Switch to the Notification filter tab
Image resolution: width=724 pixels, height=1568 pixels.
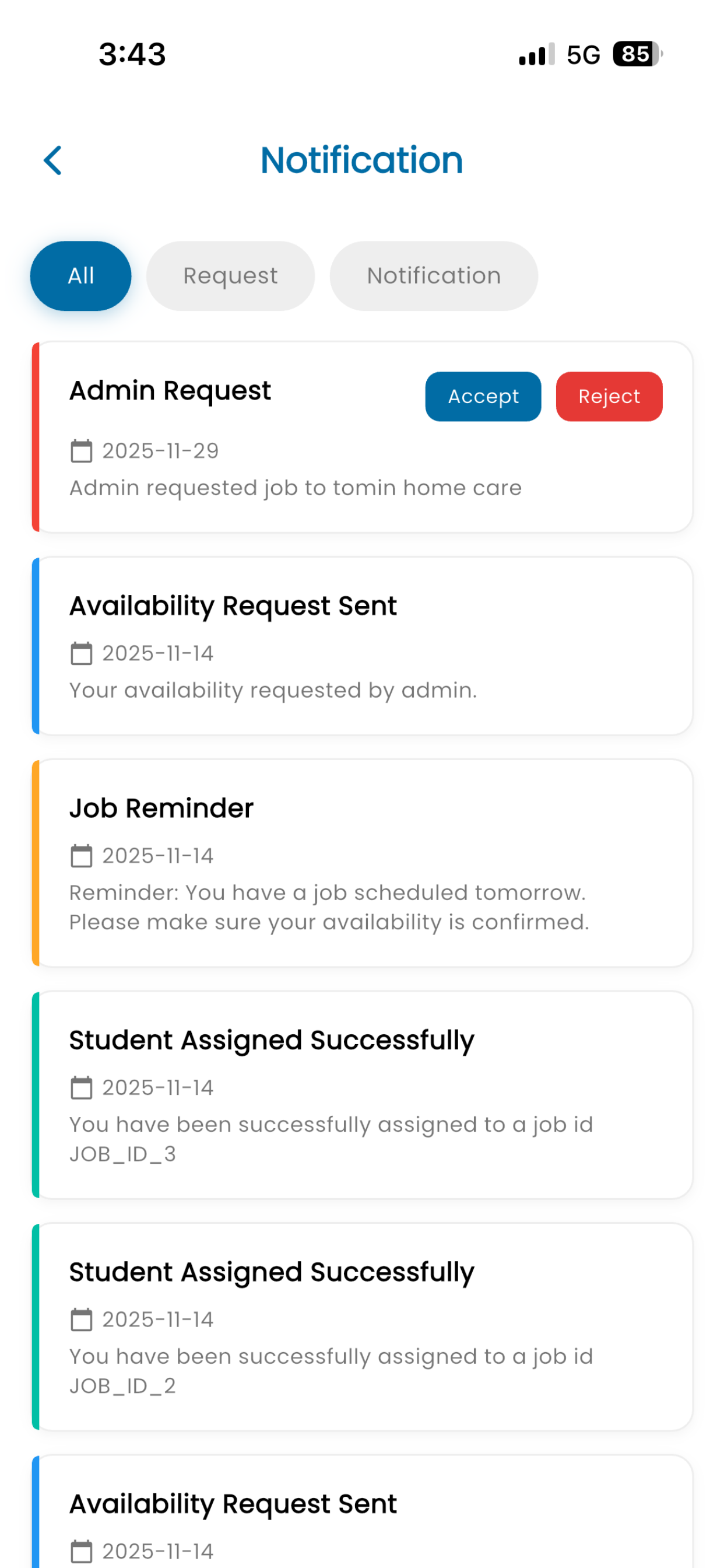tap(434, 276)
